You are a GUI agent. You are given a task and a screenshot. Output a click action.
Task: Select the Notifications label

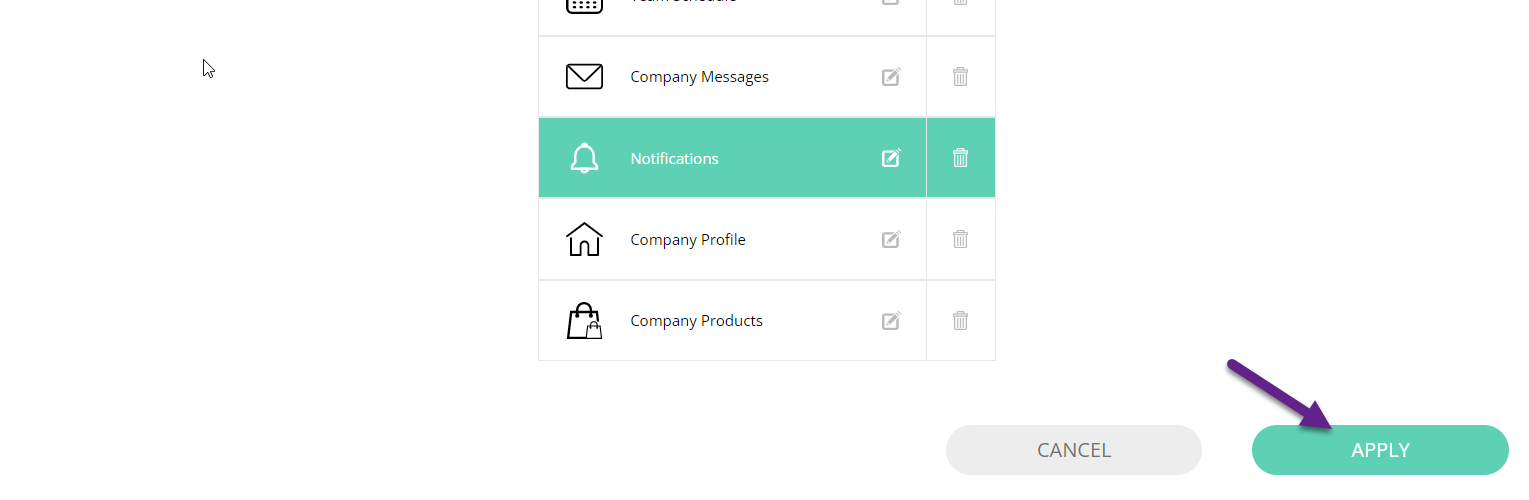[x=674, y=158]
